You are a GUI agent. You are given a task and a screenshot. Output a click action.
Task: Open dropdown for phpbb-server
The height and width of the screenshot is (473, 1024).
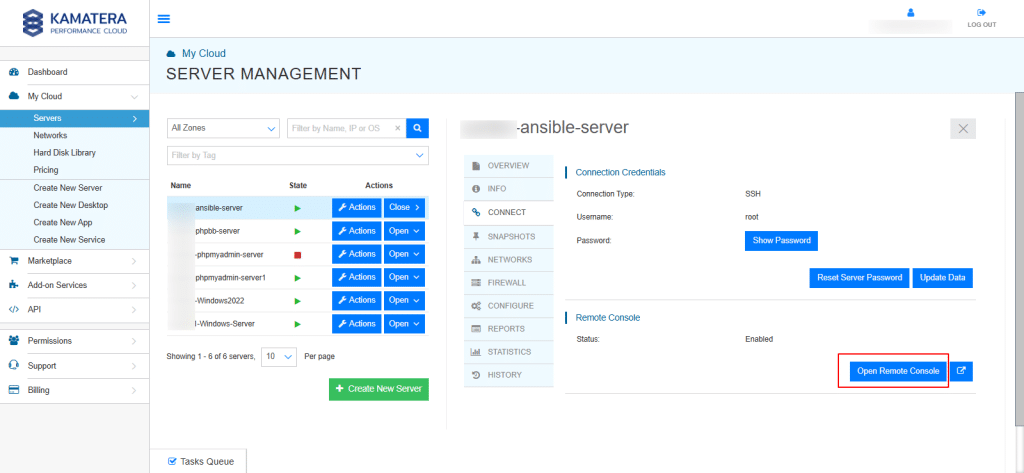[404, 231]
